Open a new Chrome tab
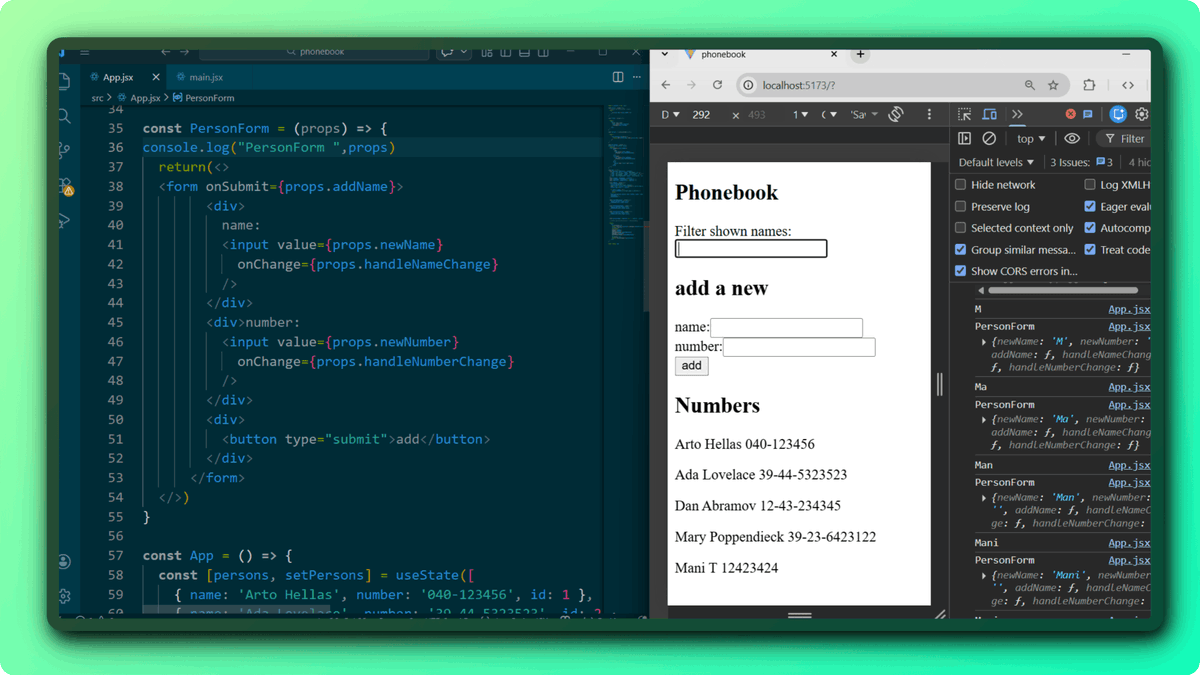 click(861, 54)
